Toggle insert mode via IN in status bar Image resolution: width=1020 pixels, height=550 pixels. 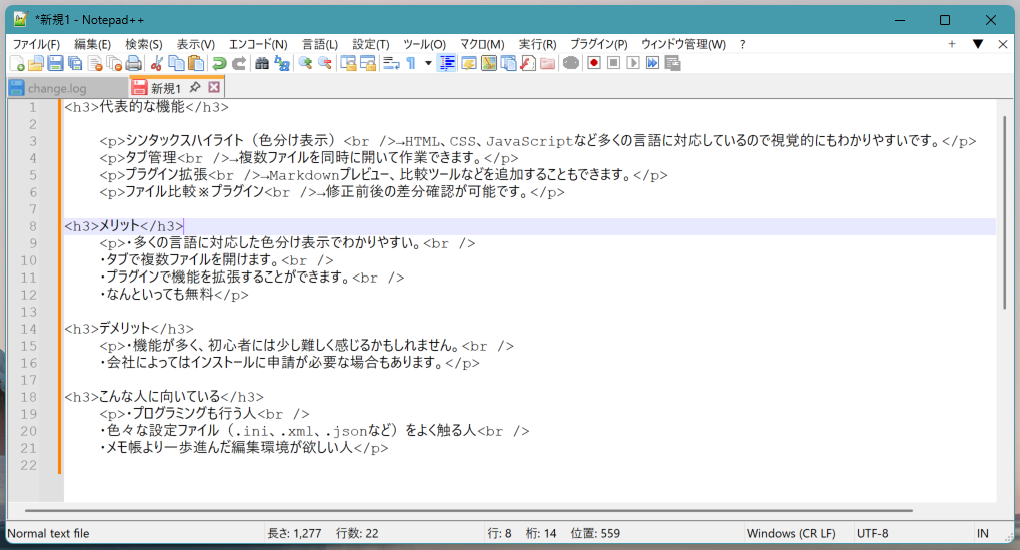pos(982,534)
